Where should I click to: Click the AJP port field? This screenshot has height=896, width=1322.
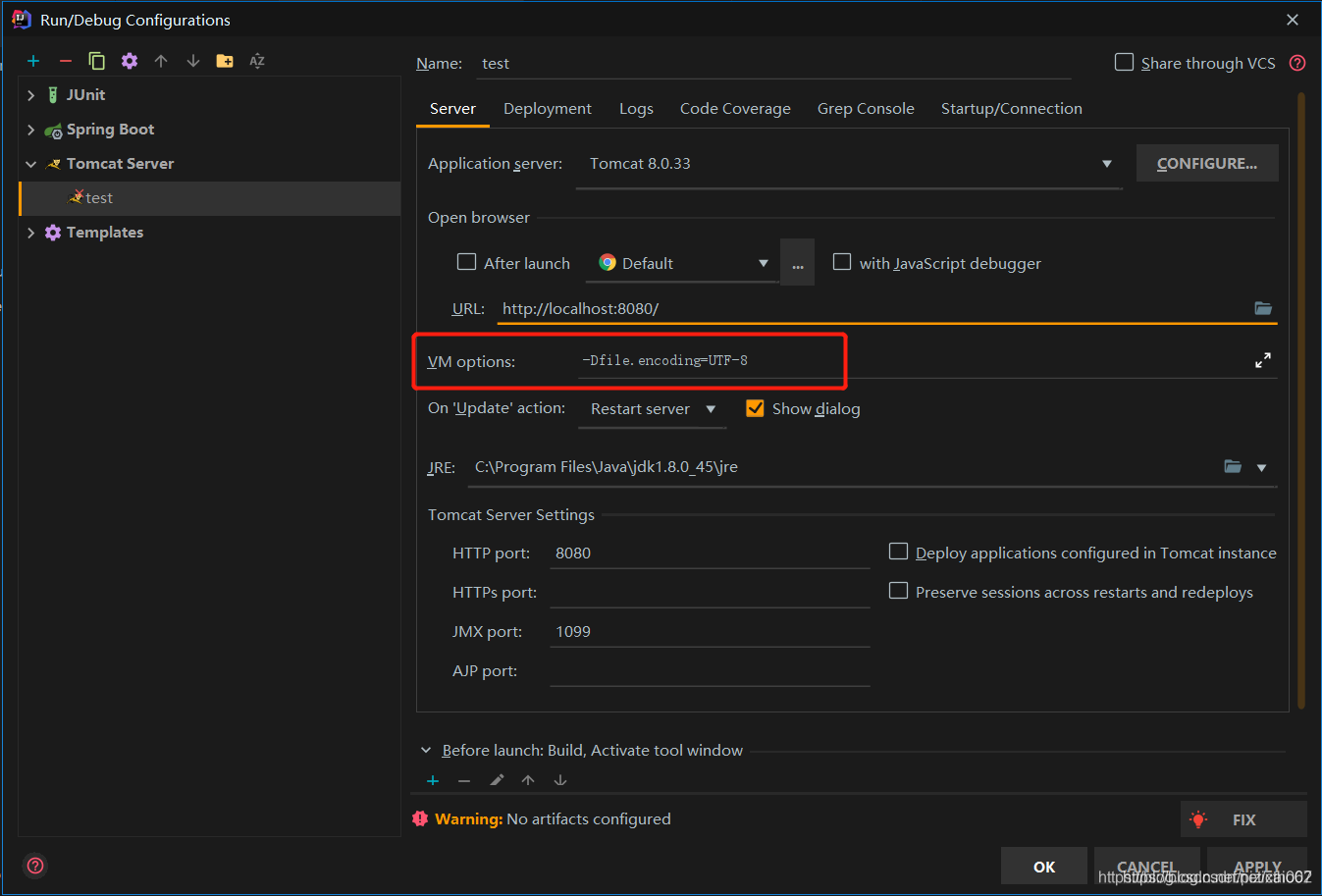[710, 670]
